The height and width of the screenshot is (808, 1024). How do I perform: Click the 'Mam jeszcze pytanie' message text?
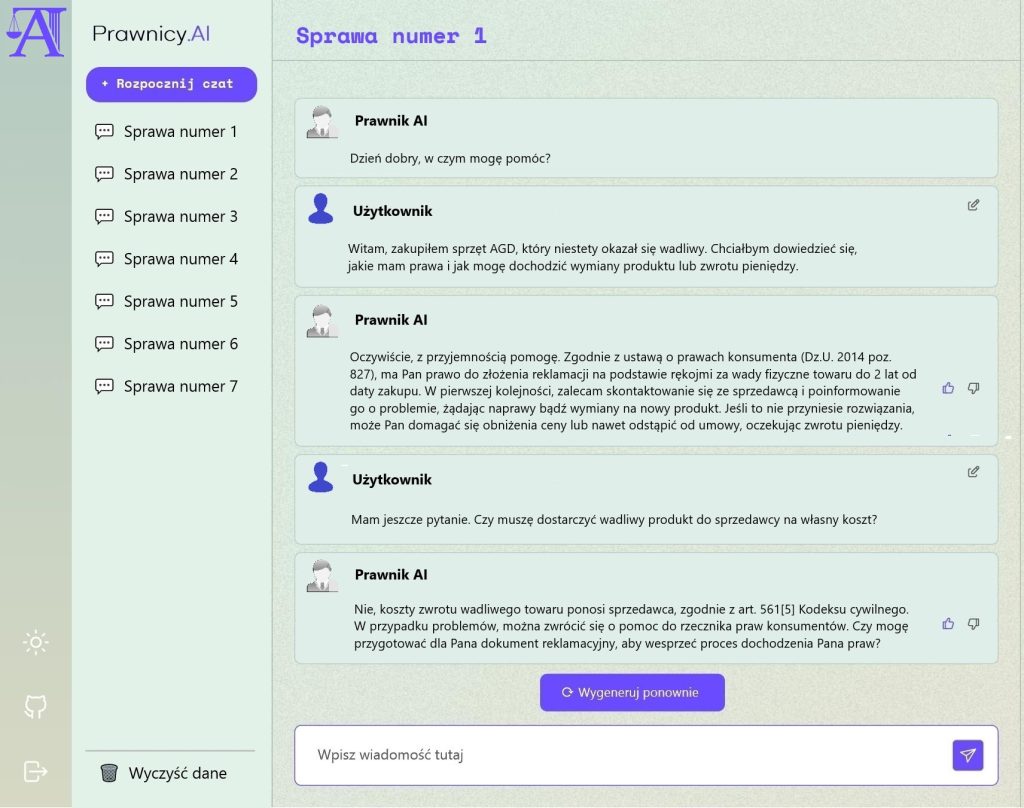(x=614, y=520)
